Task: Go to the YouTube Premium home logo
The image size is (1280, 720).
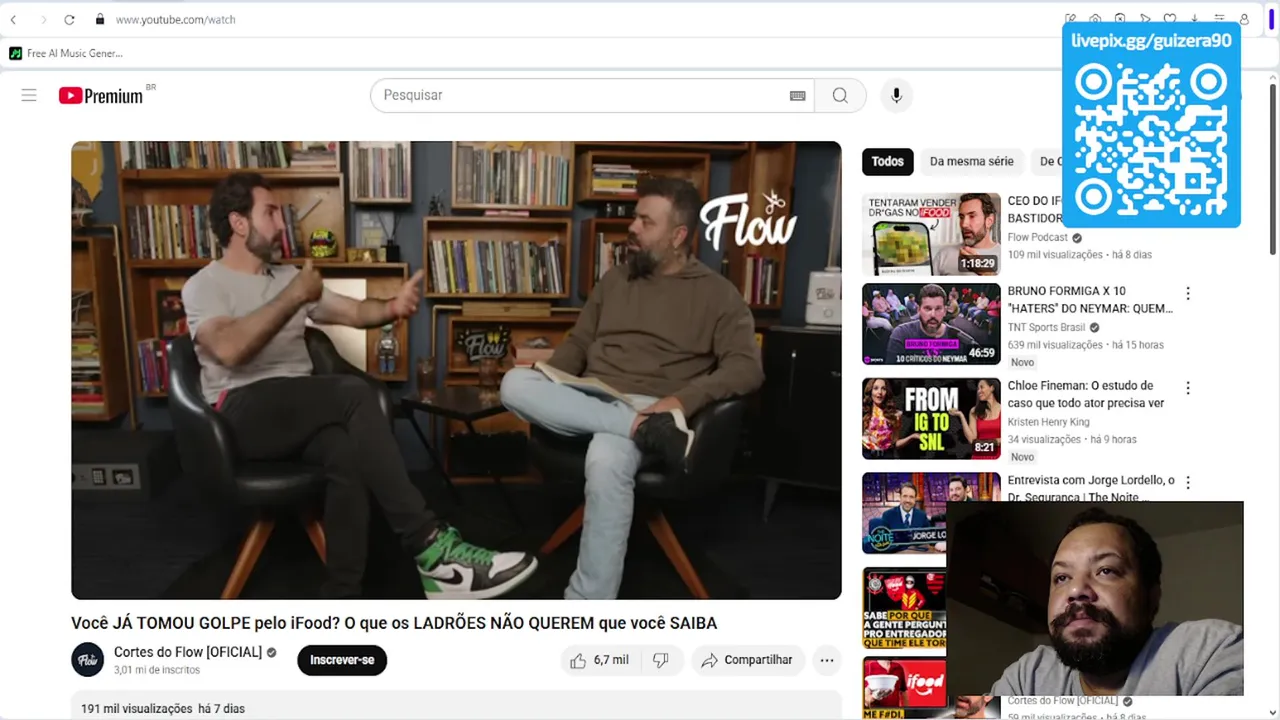Action: pos(101,95)
